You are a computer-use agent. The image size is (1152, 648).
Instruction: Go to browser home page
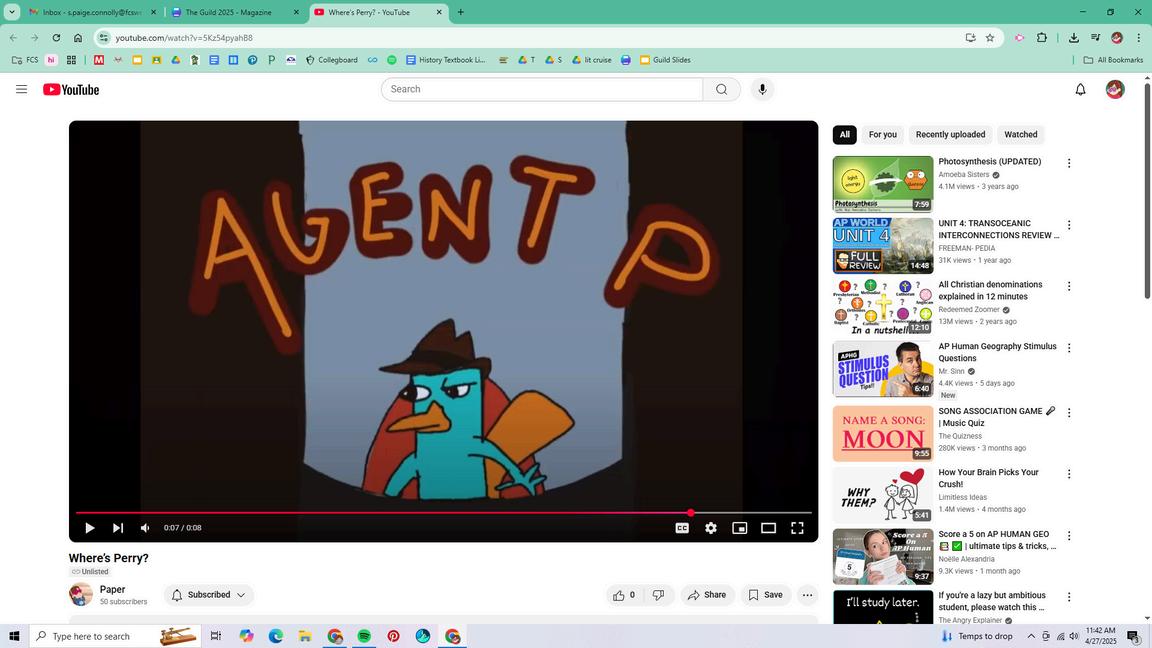pyautogui.click(x=78, y=37)
